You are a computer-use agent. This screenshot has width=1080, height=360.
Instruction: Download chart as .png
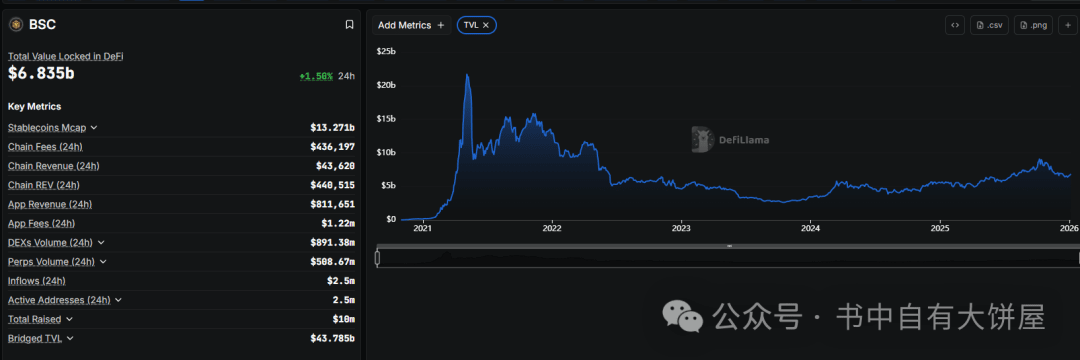(1033, 25)
